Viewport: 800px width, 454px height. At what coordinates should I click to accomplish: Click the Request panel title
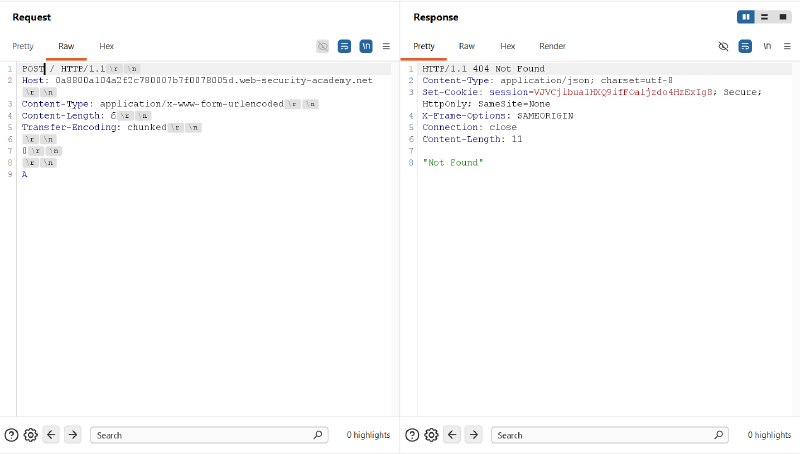pyautogui.click(x=32, y=17)
